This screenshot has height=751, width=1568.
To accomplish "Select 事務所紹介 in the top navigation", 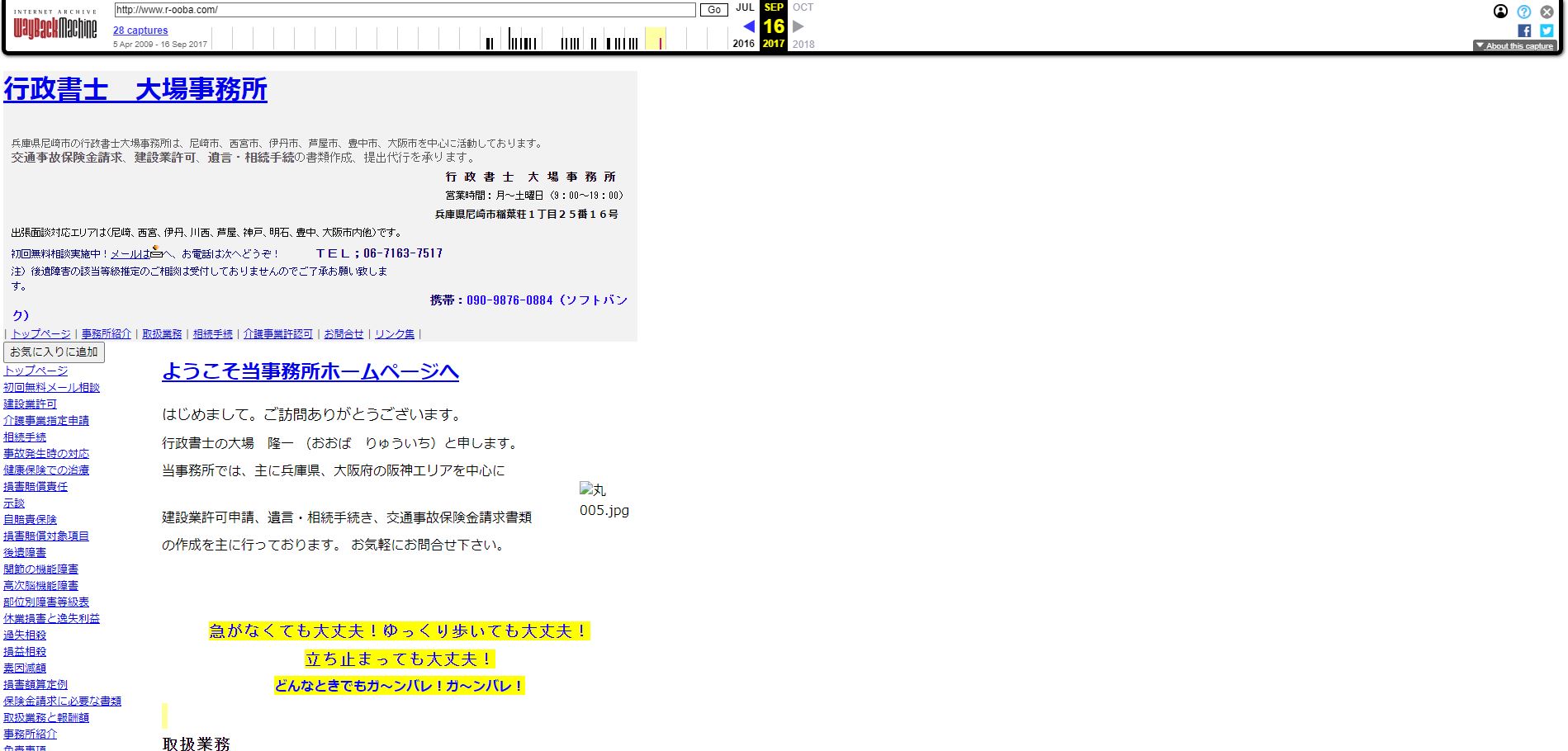I will coord(106,334).
